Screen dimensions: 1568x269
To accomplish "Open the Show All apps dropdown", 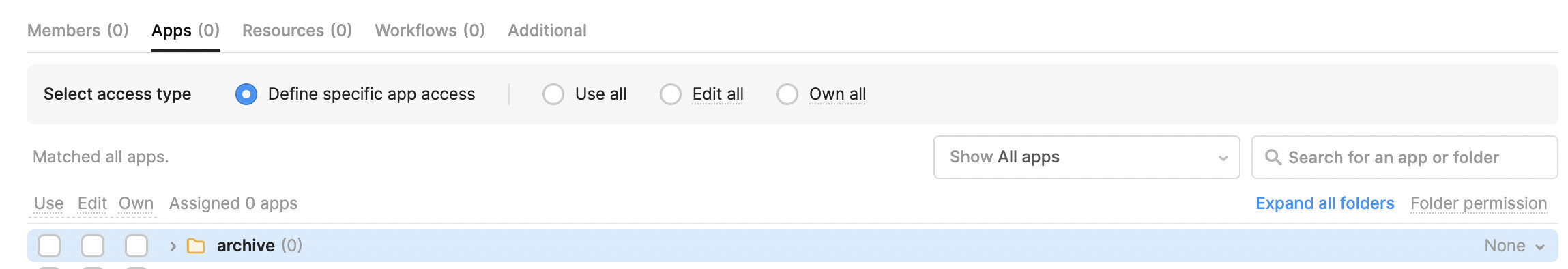I will (x=1086, y=157).
